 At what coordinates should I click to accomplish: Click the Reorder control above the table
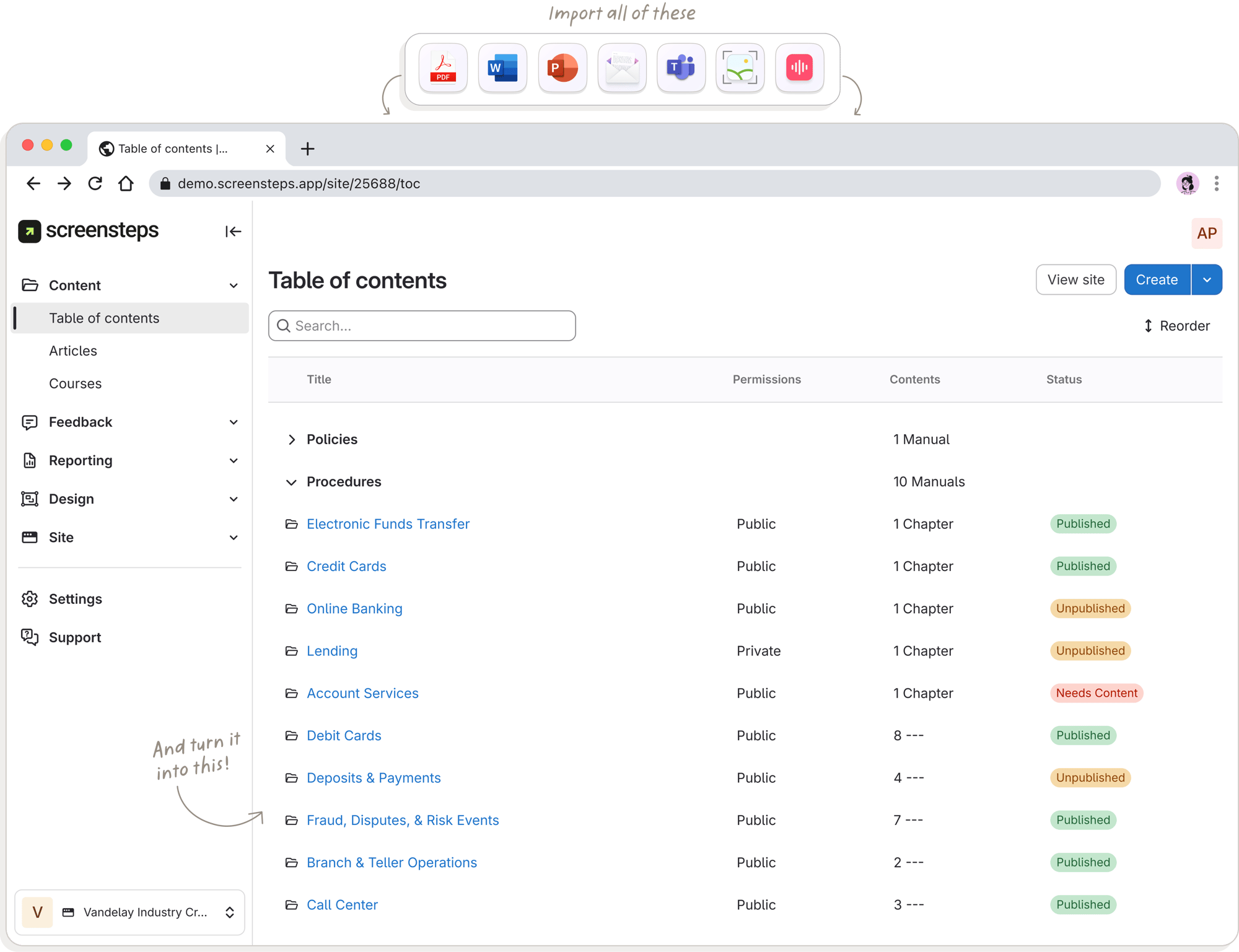click(x=1175, y=325)
